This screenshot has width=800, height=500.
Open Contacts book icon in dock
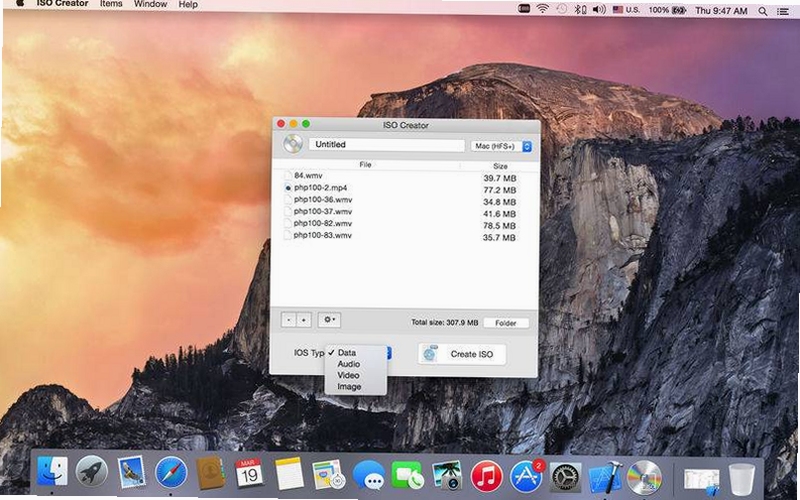211,472
